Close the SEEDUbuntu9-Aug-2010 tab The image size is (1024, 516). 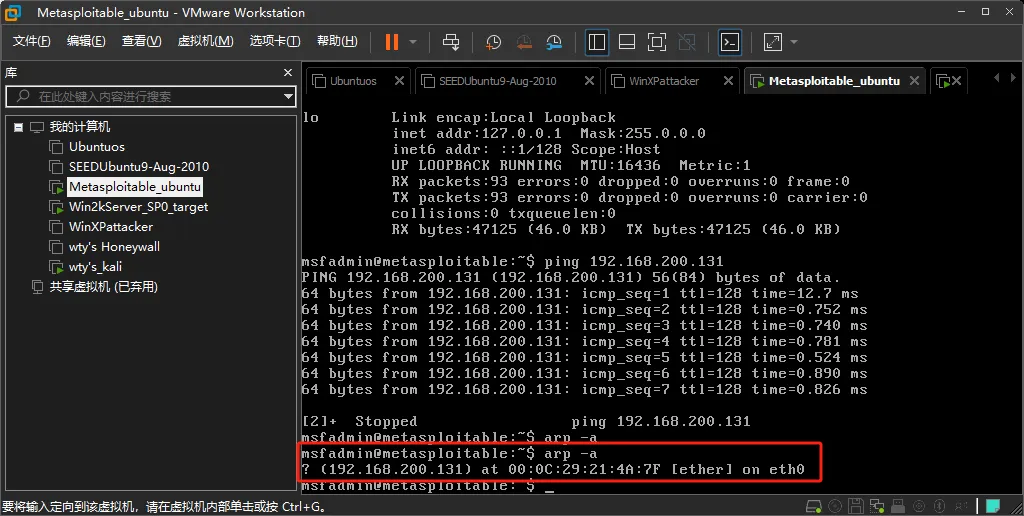tap(589, 80)
